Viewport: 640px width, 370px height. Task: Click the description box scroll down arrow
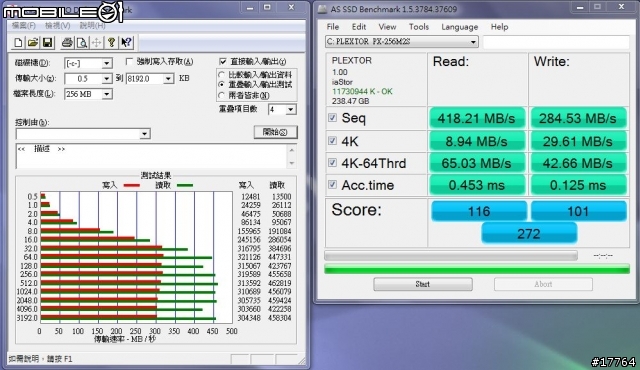pyautogui.click(x=291, y=163)
